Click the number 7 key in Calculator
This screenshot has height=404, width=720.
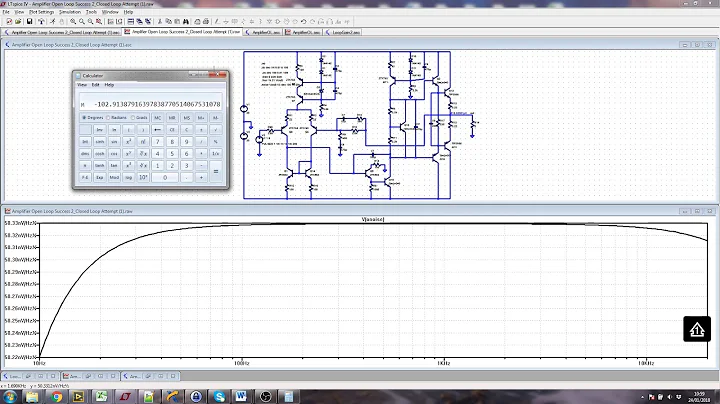click(158, 141)
